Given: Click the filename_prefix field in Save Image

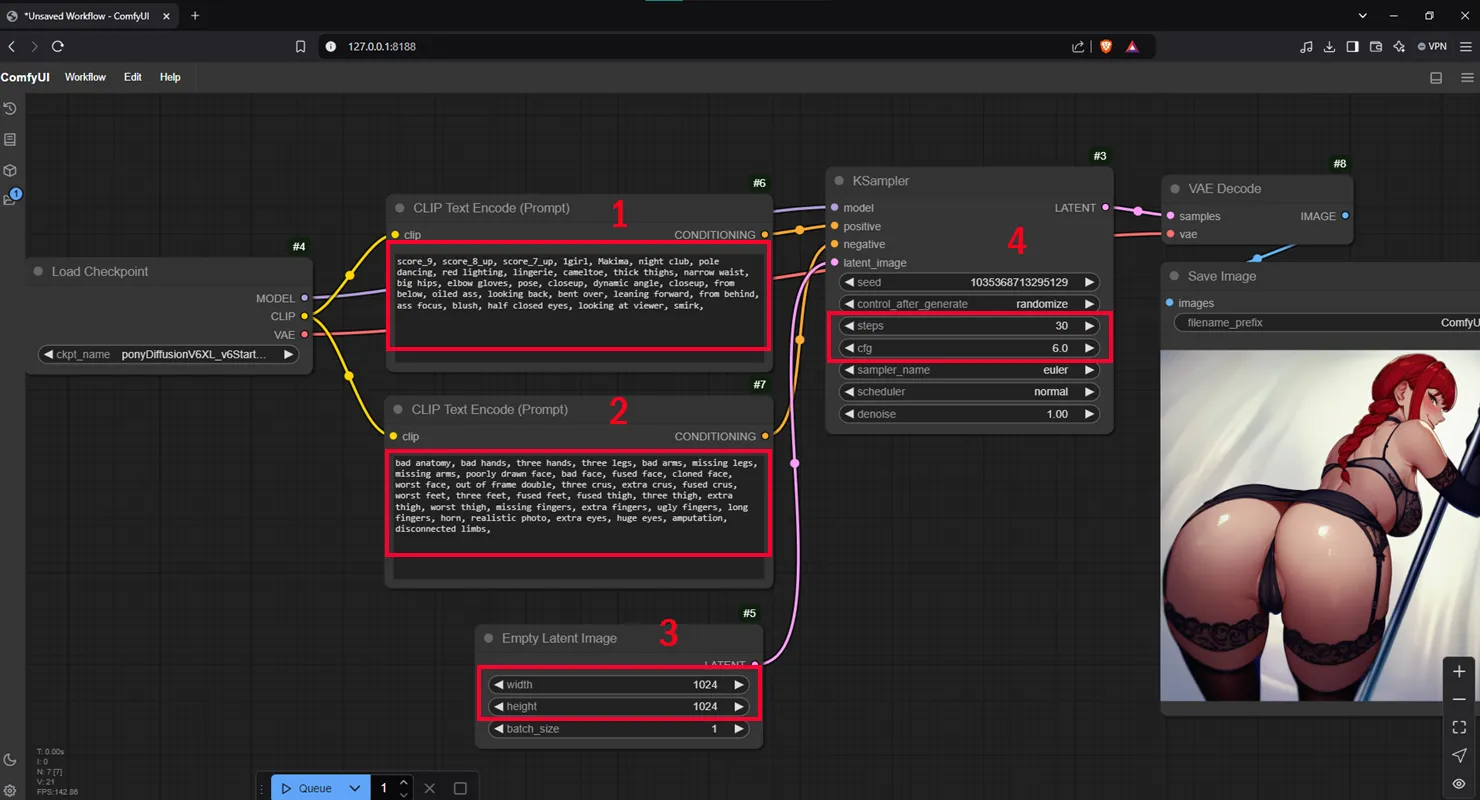Looking at the screenshot, I should point(1320,323).
